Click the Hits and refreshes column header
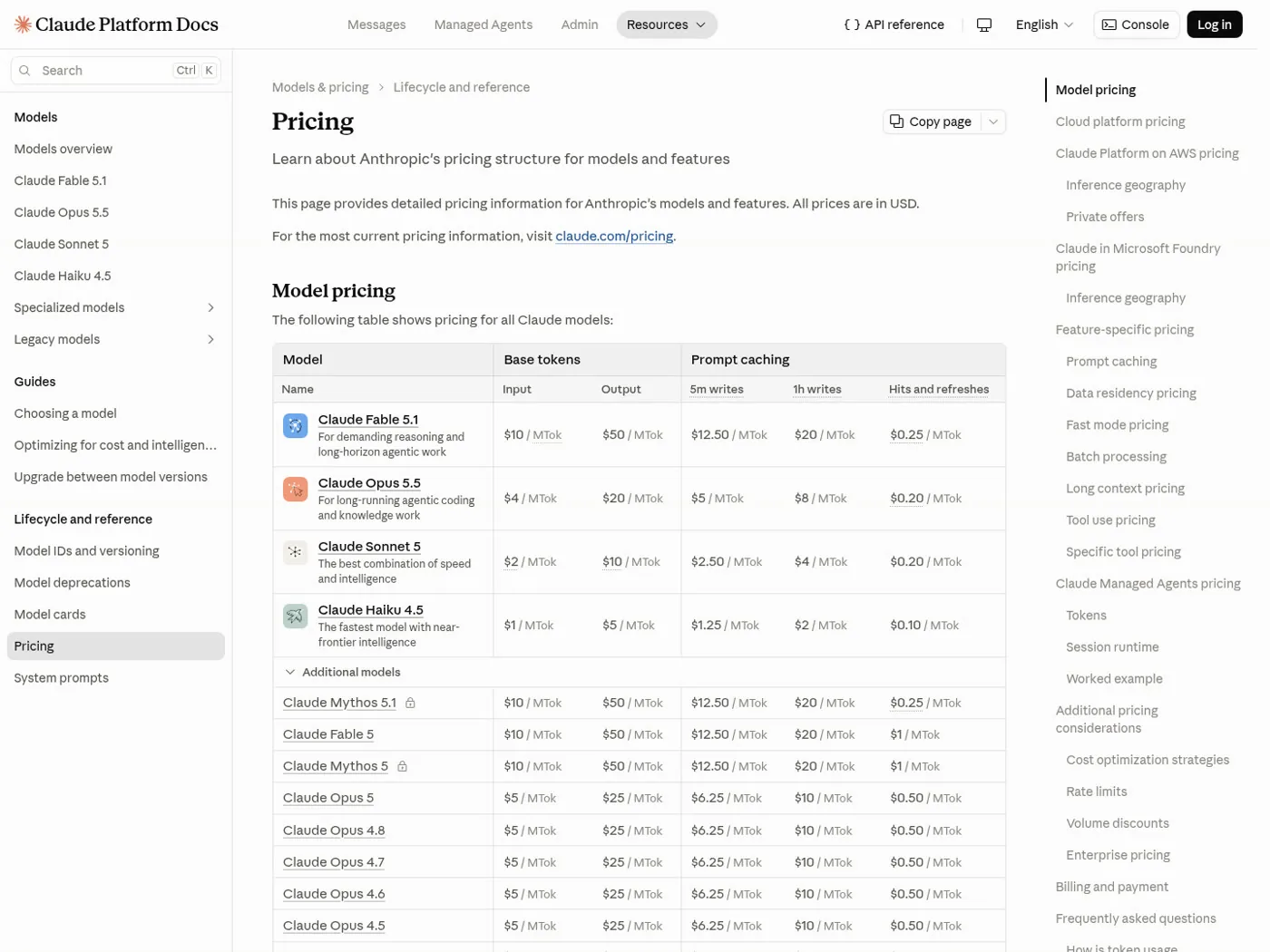Screen dimensions: 1270x952 [939, 389]
